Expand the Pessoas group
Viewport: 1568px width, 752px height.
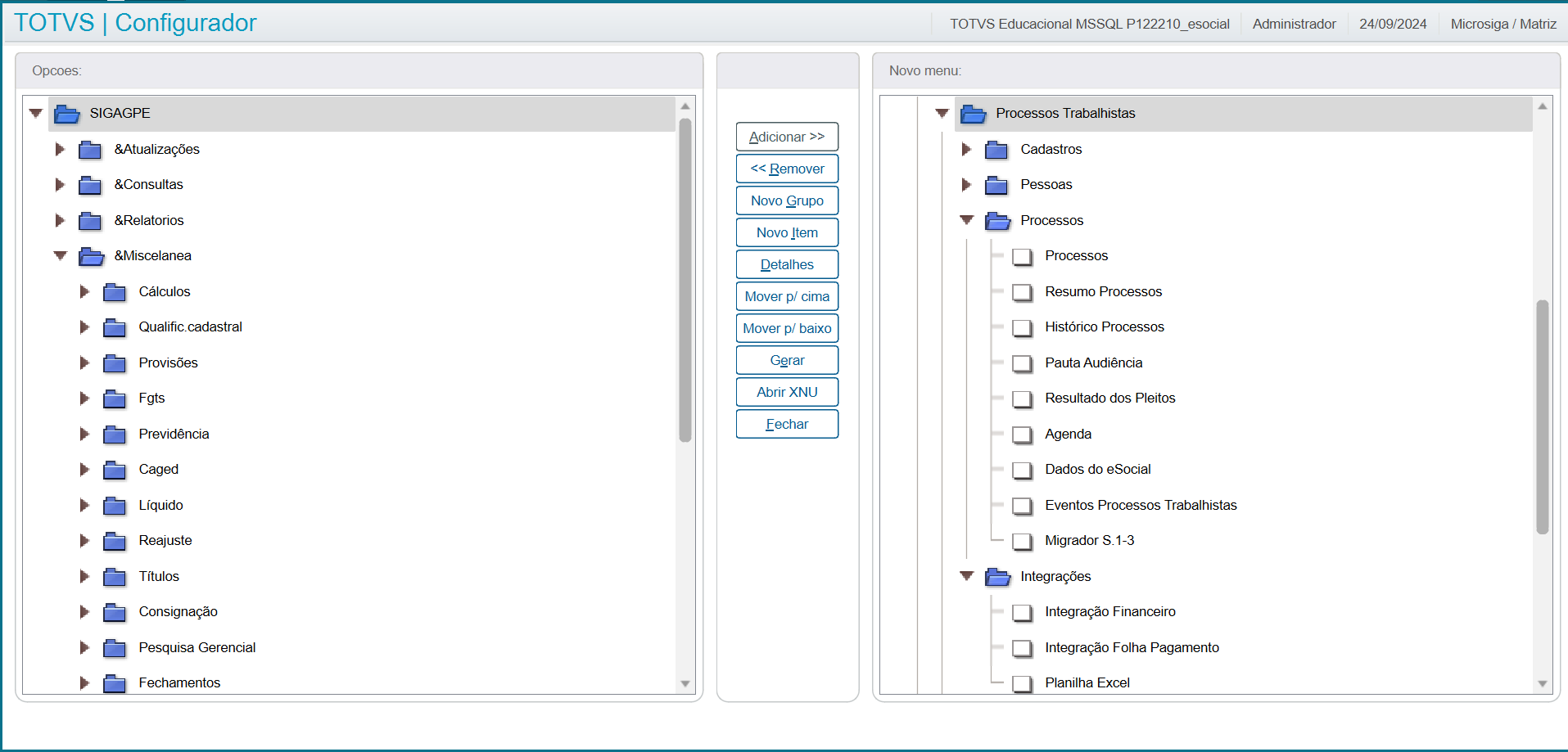pyautogui.click(x=966, y=184)
